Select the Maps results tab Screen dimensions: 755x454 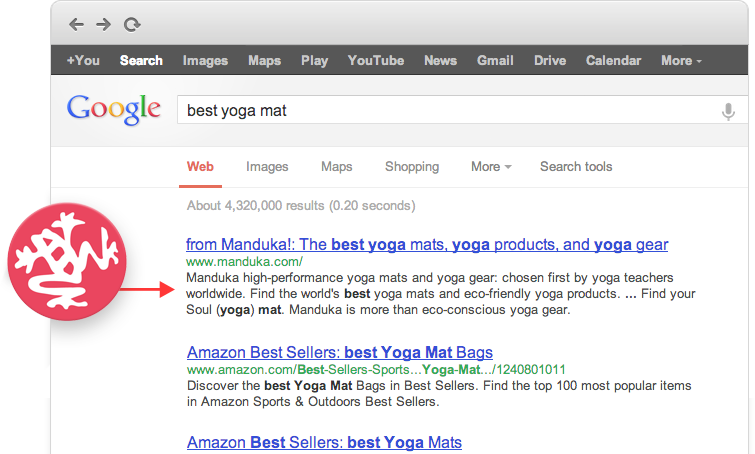(x=337, y=167)
